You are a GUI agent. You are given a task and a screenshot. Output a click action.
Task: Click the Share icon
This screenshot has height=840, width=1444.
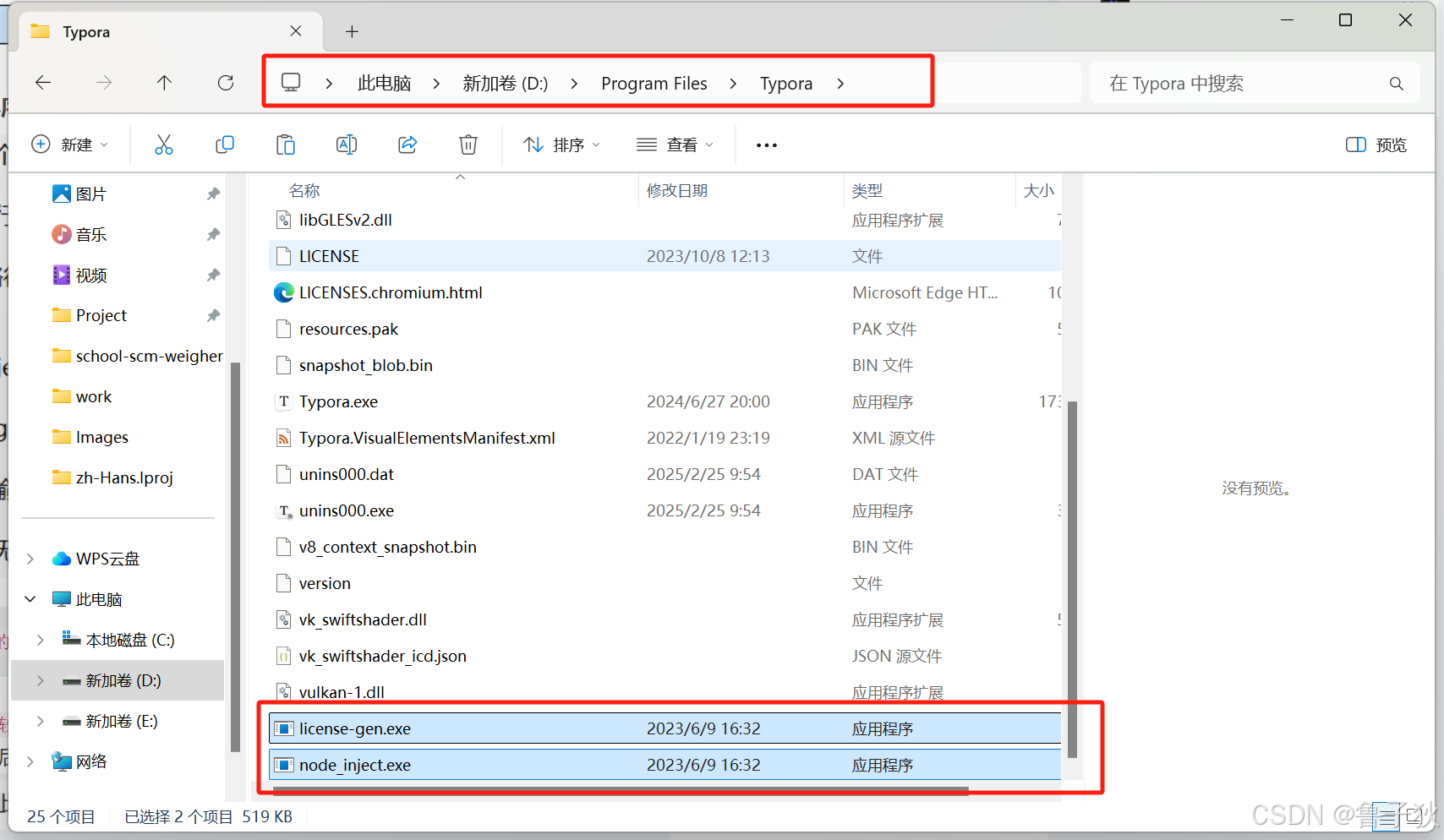coord(407,145)
